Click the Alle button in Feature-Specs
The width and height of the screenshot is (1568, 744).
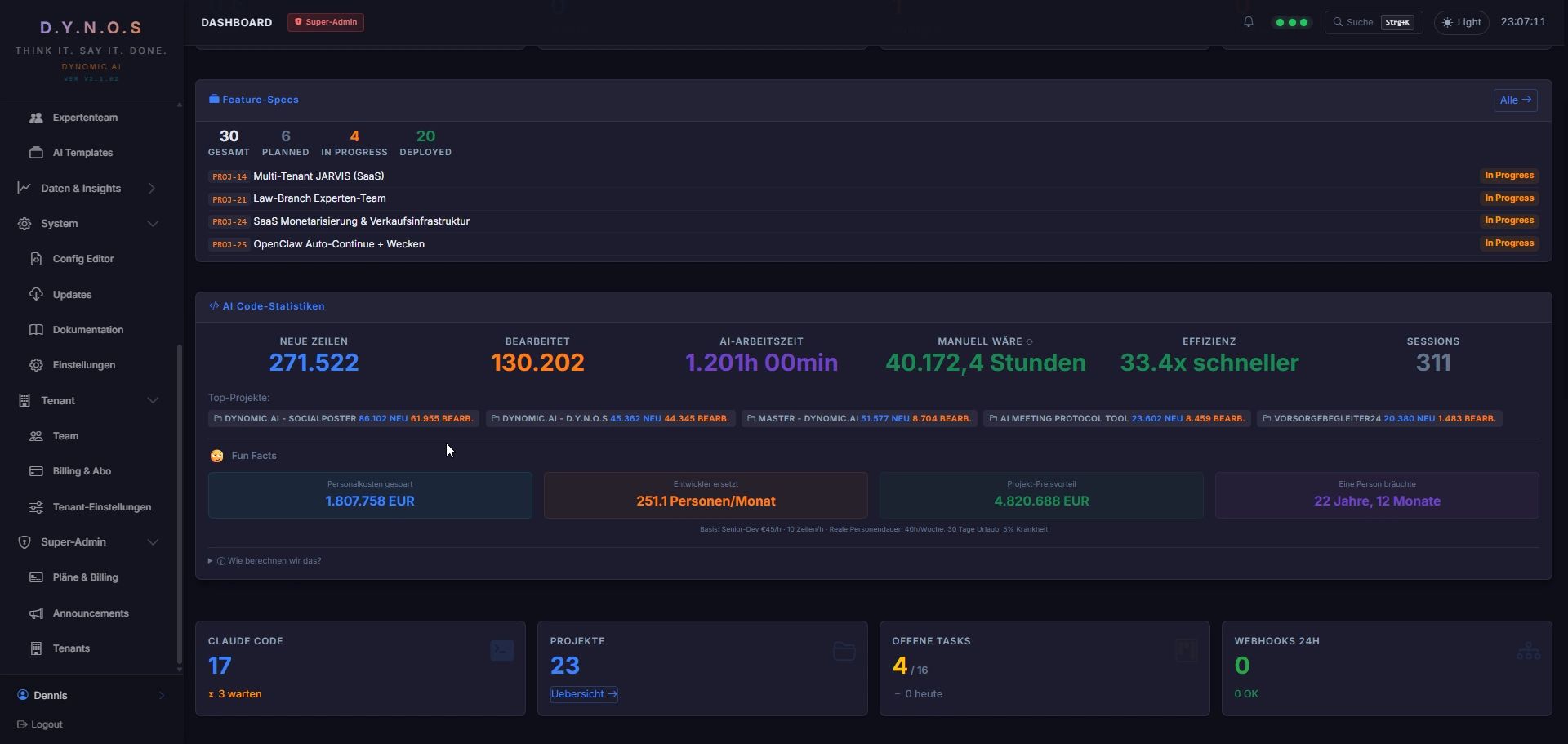click(x=1516, y=100)
